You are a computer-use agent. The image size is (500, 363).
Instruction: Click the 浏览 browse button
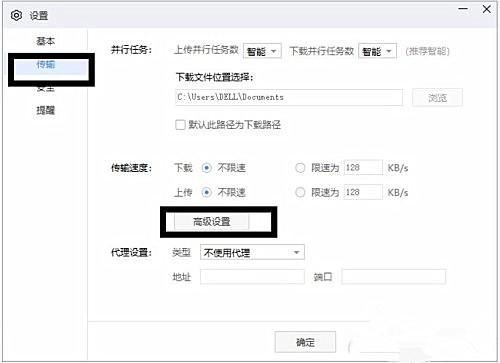437,97
